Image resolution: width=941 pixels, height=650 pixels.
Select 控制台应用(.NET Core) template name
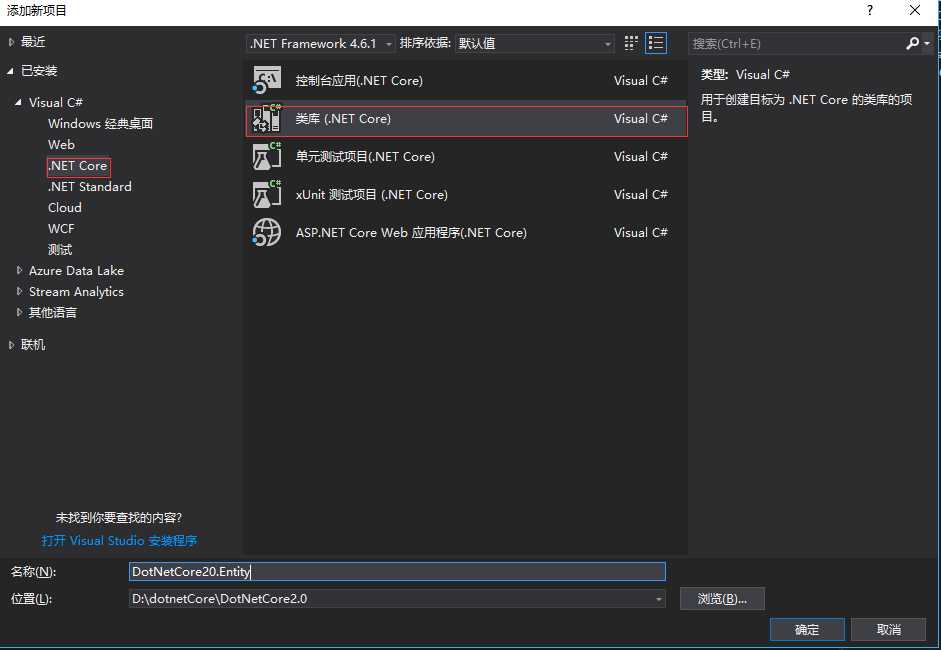click(x=359, y=80)
